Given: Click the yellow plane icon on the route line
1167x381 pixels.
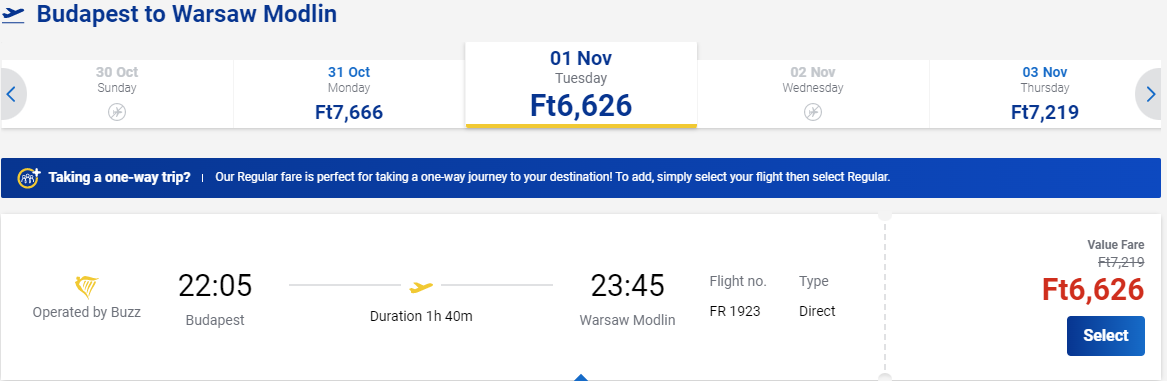Looking at the screenshot, I should (421, 286).
